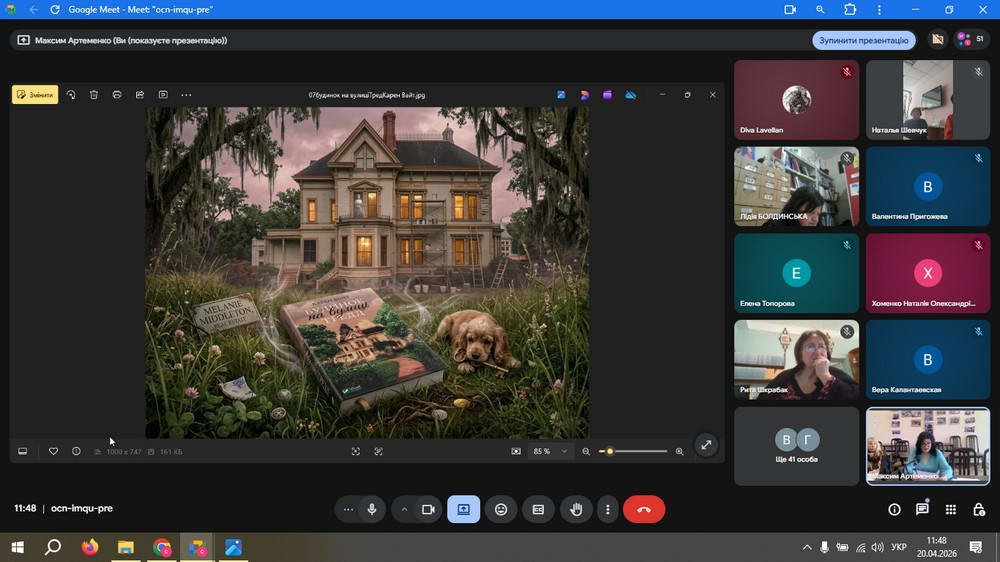
Task: Click the delete trash icon in Photos toolbar
Action: tap(94, 95)
